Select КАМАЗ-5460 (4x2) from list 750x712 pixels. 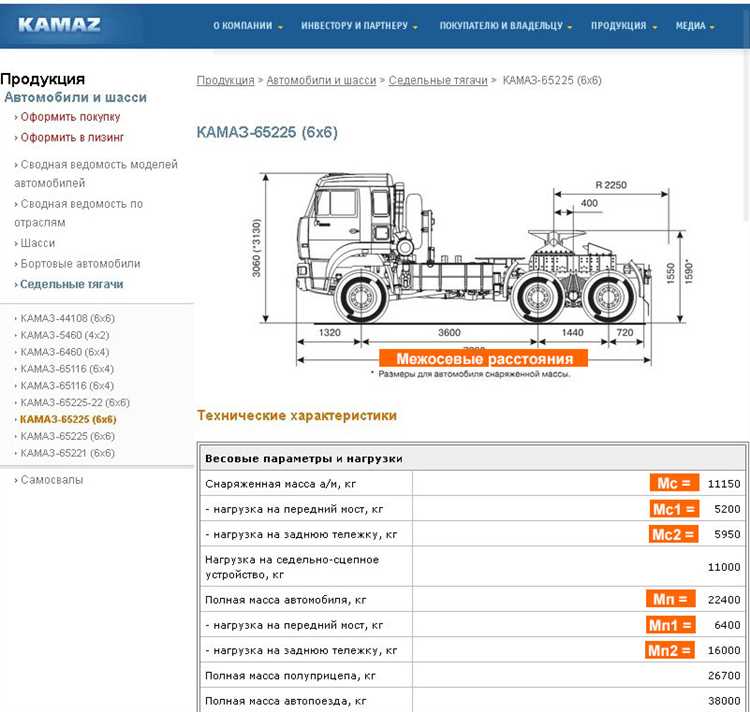65,335
